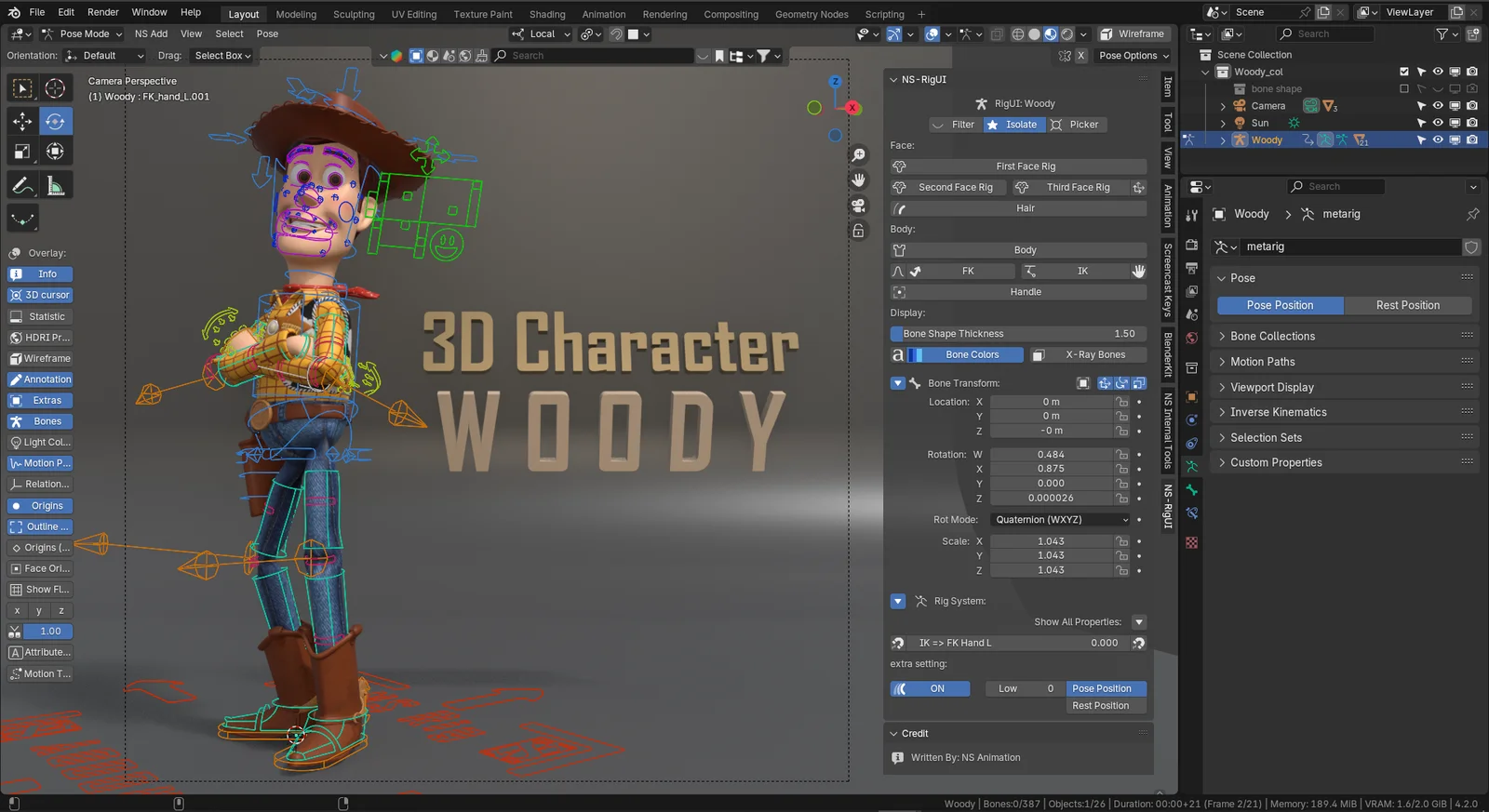Image resolution: width=1489 pixels, height=812 pixels.
Task: Click the Rest Position button in Pose panel
Action: 1407,305
